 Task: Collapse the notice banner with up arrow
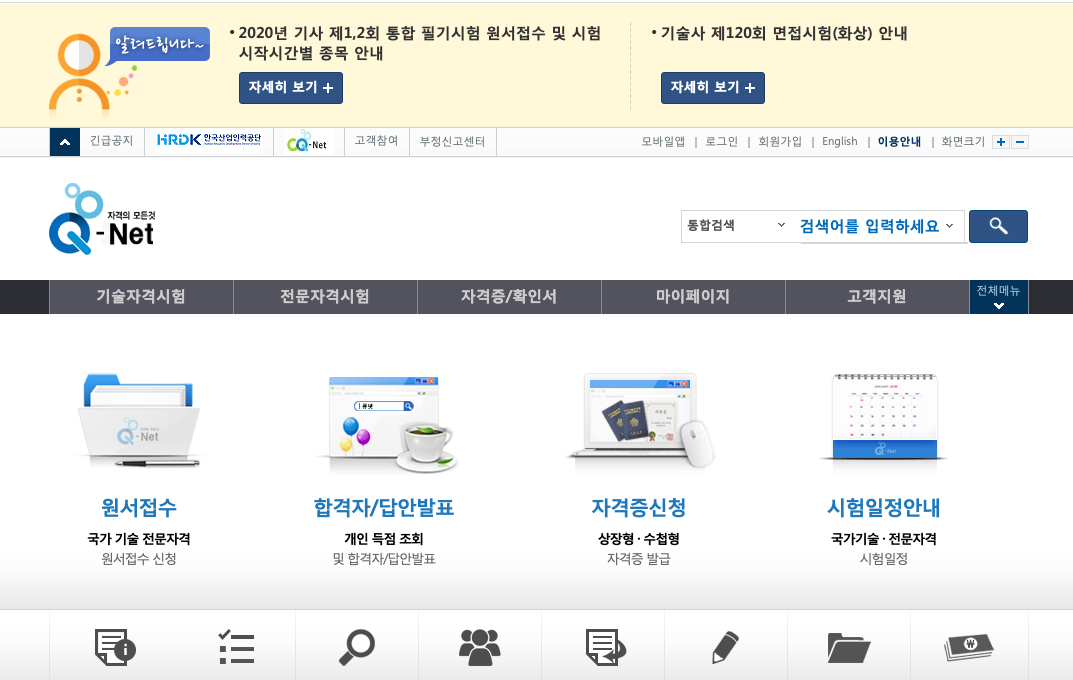point(65,142)
